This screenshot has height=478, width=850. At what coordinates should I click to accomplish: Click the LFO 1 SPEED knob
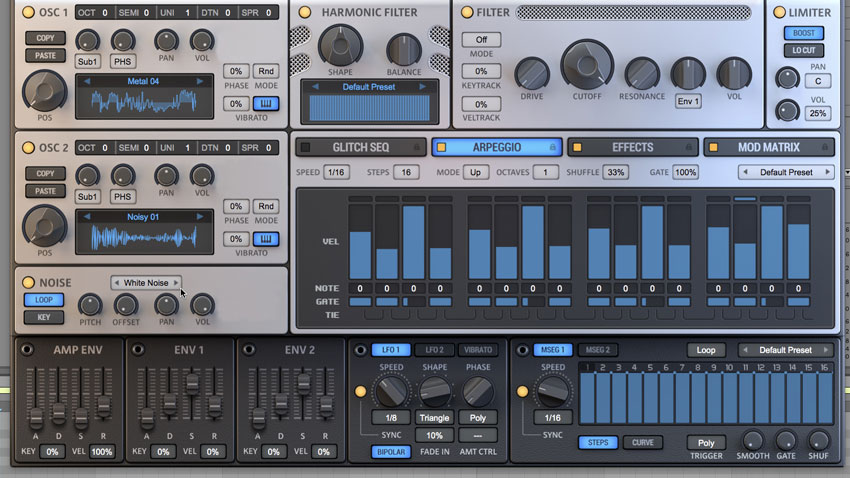391,391
